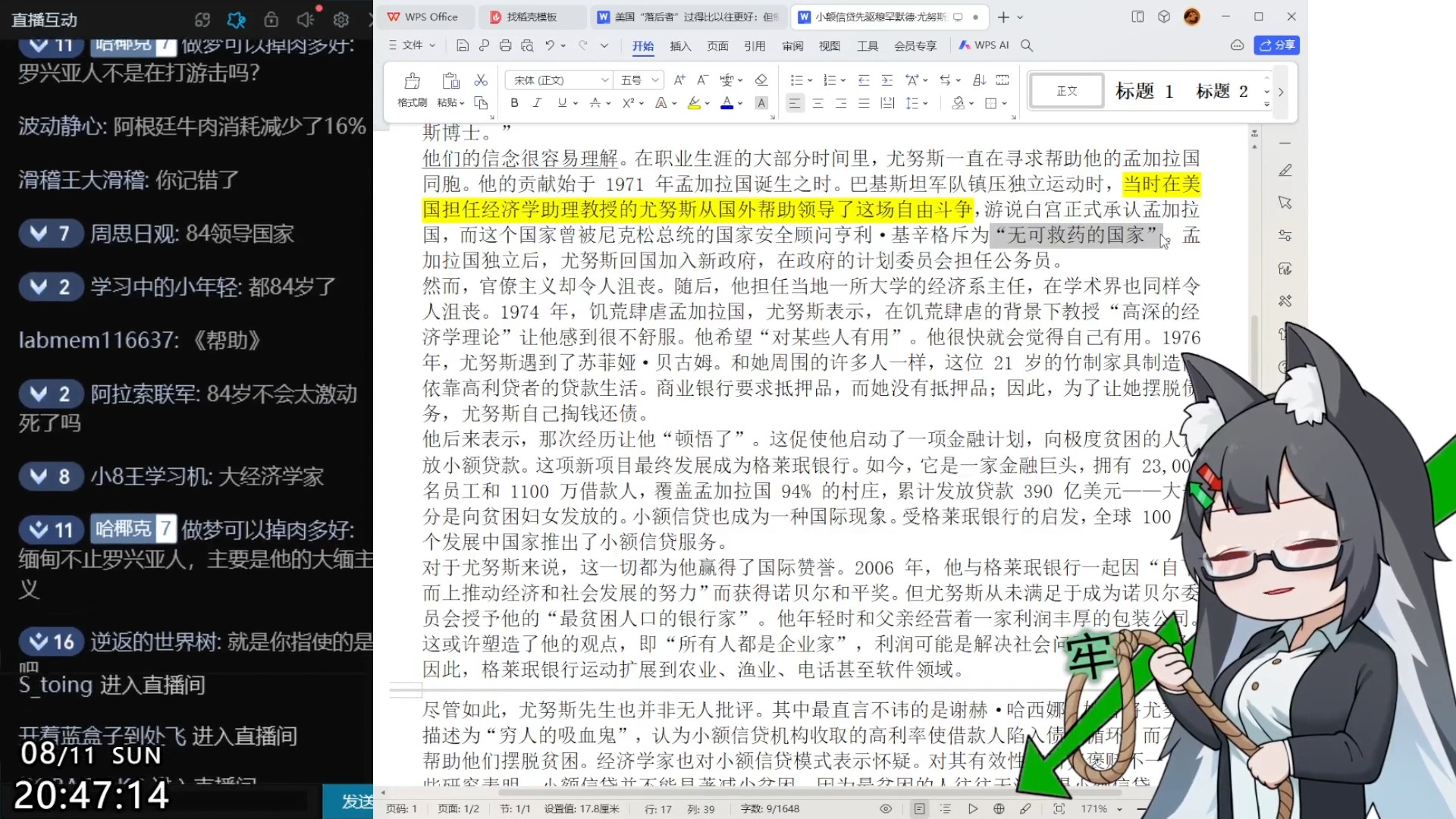The image size is (1456, 819).
Task: Toggle Page layout view in status bar
Action: tap(919, 809)
